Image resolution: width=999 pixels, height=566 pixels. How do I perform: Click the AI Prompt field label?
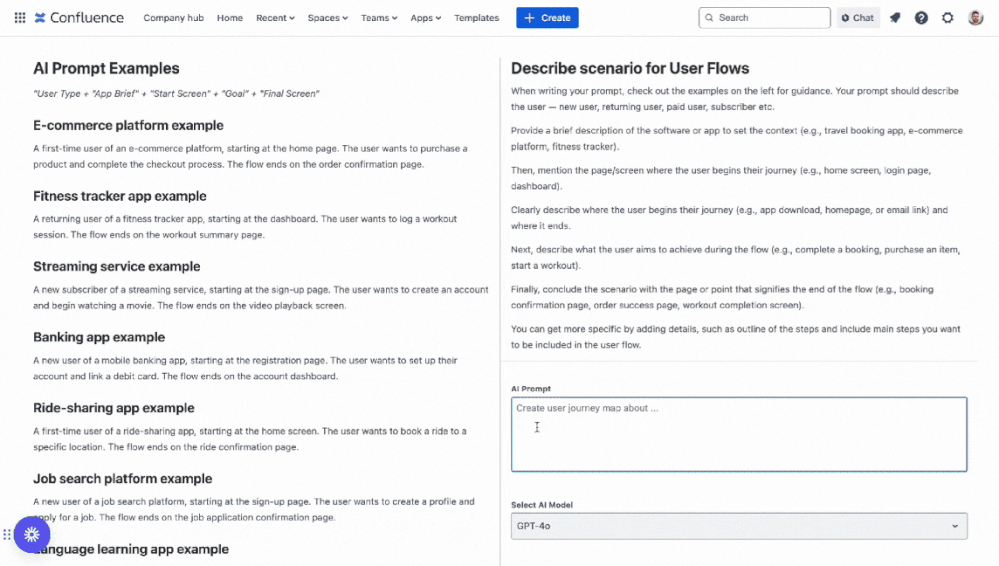[531, 388]
